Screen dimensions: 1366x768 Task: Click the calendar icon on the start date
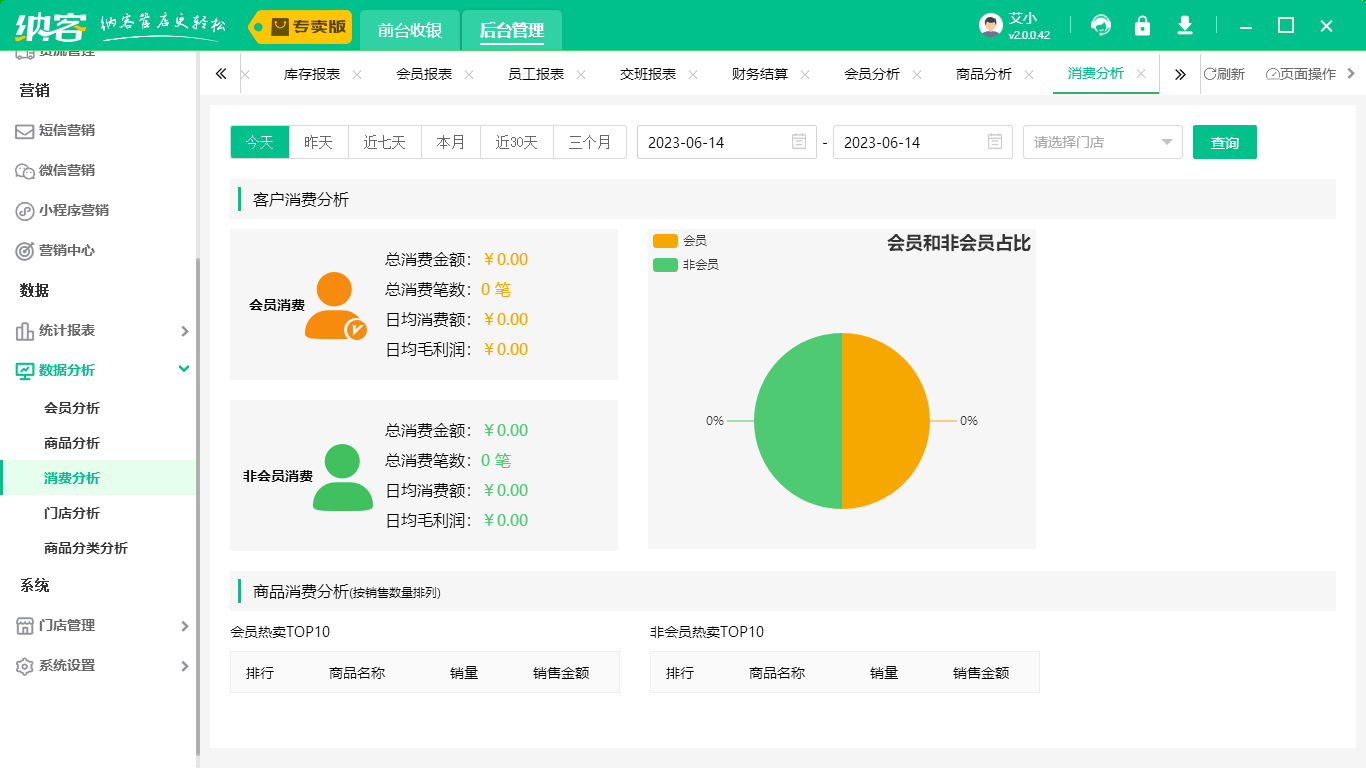pos(798,142)
